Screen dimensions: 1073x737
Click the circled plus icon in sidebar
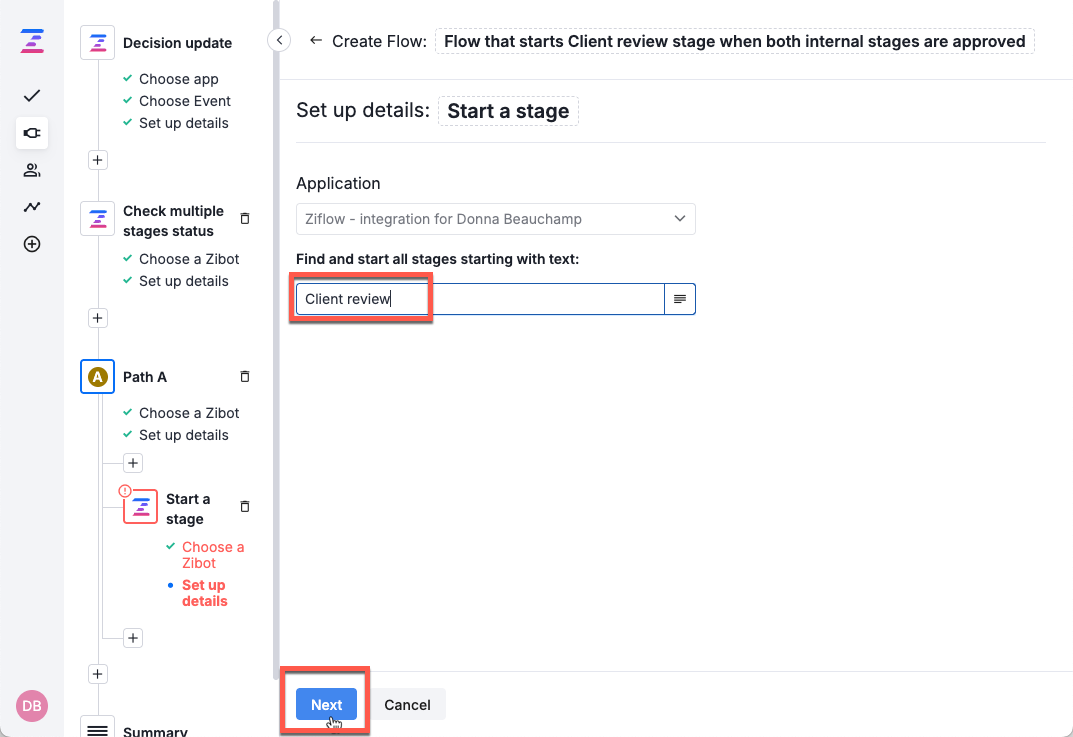(x=32, y=244)
